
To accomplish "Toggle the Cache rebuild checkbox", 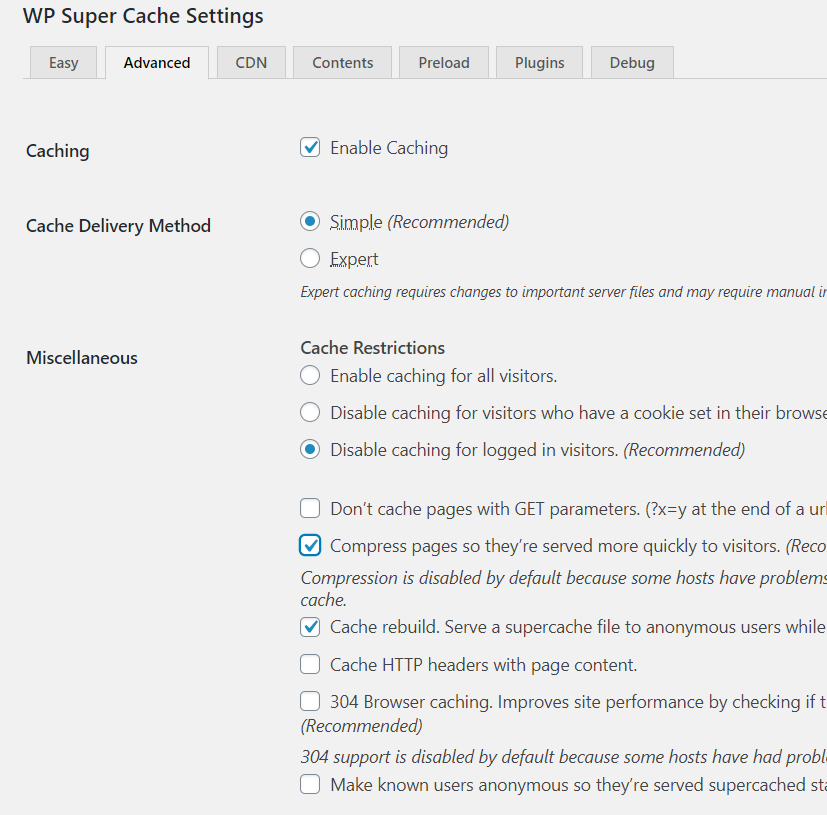I will click(310, 627).
